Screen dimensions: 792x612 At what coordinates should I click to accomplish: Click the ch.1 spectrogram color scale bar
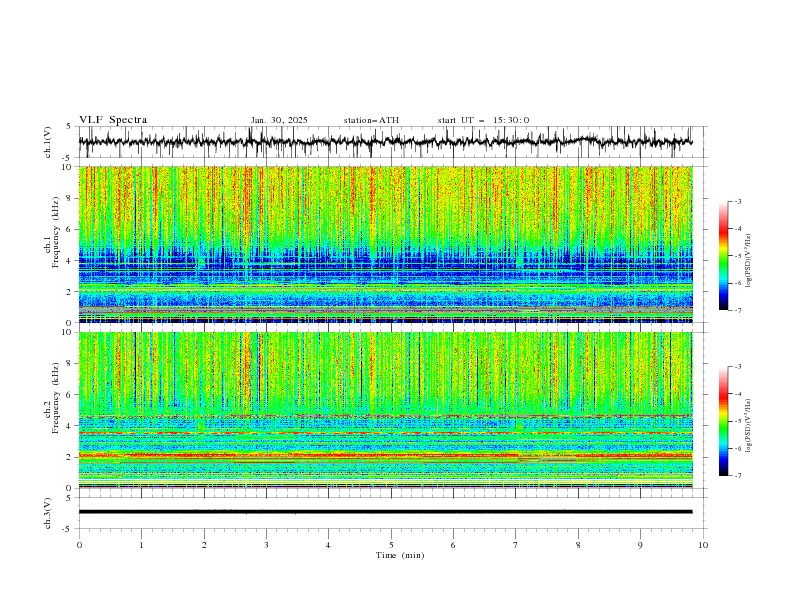point(723,256)
